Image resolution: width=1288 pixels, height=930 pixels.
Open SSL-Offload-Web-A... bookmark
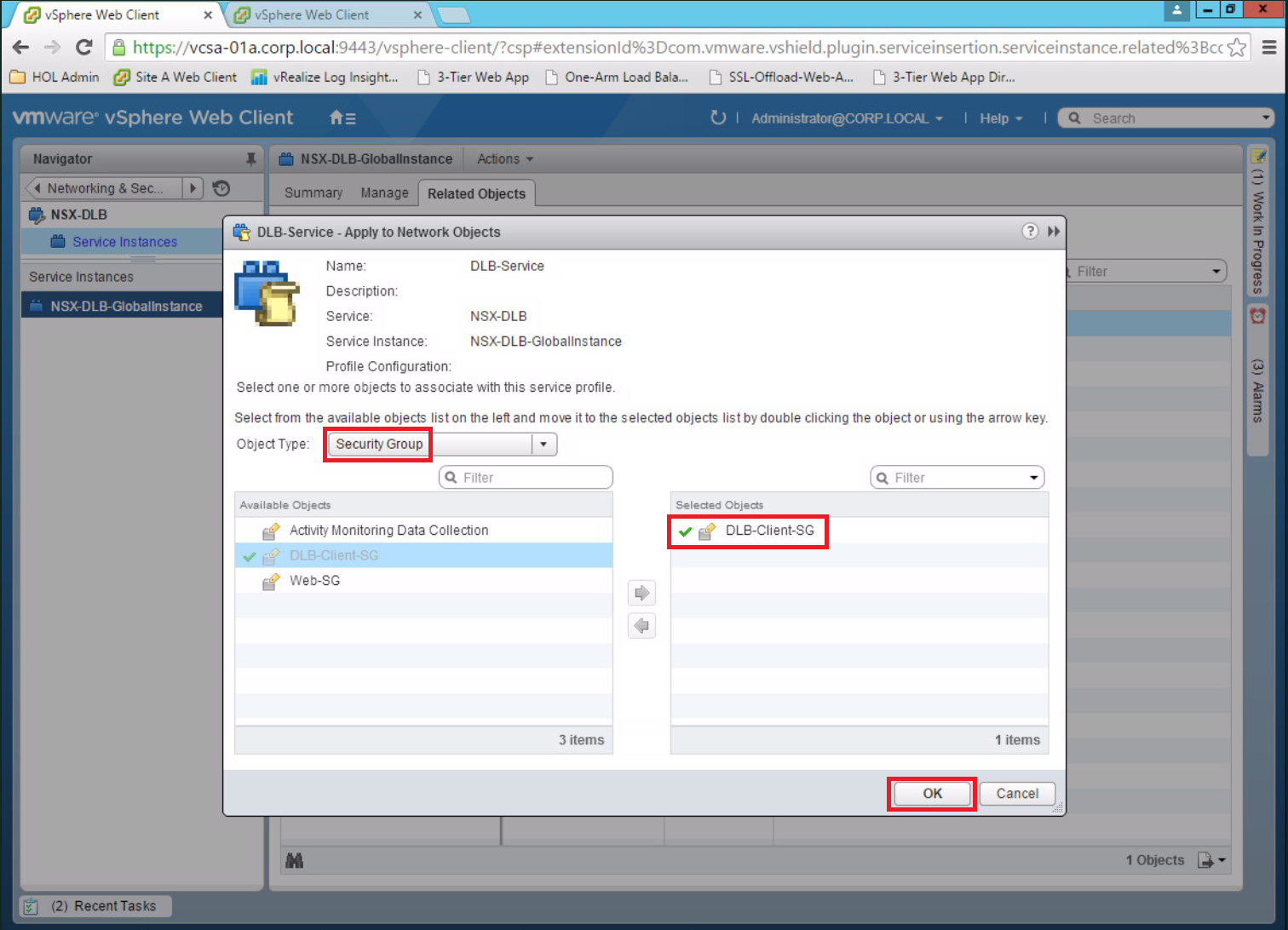(780, 77)
